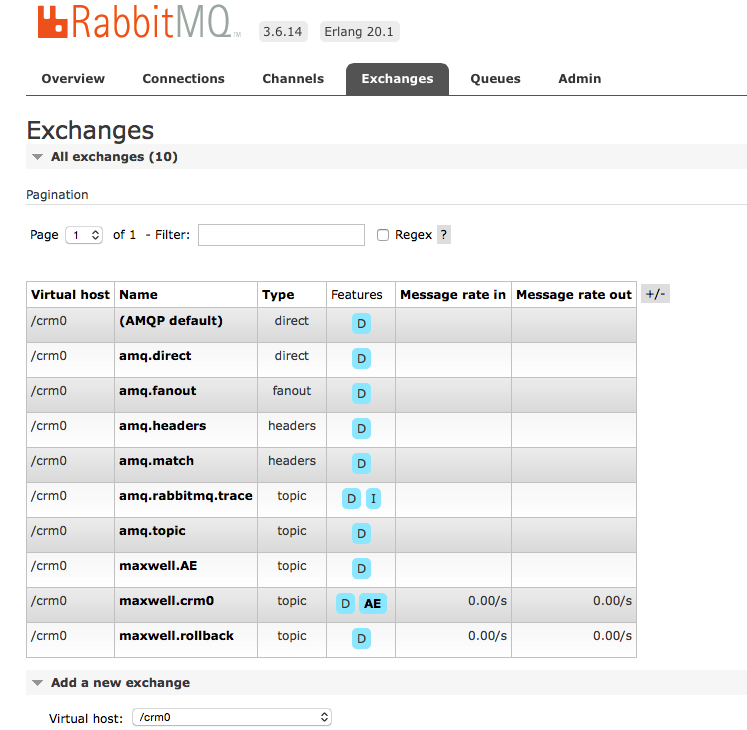The image size is (747, 730).
Task: Click the Features column header
Action: tap(357, 295)
